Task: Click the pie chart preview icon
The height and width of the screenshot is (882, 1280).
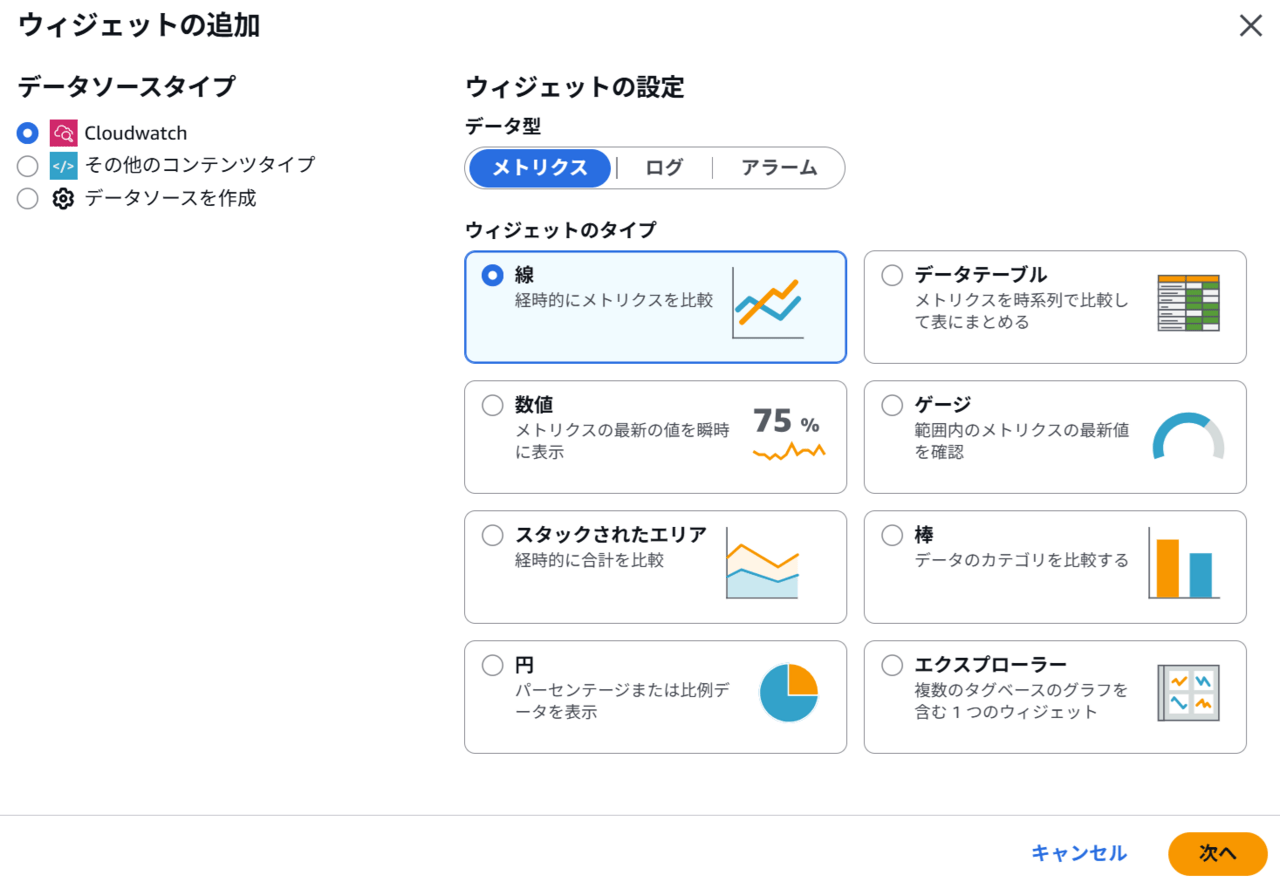Action: click(x=788, y=693)
